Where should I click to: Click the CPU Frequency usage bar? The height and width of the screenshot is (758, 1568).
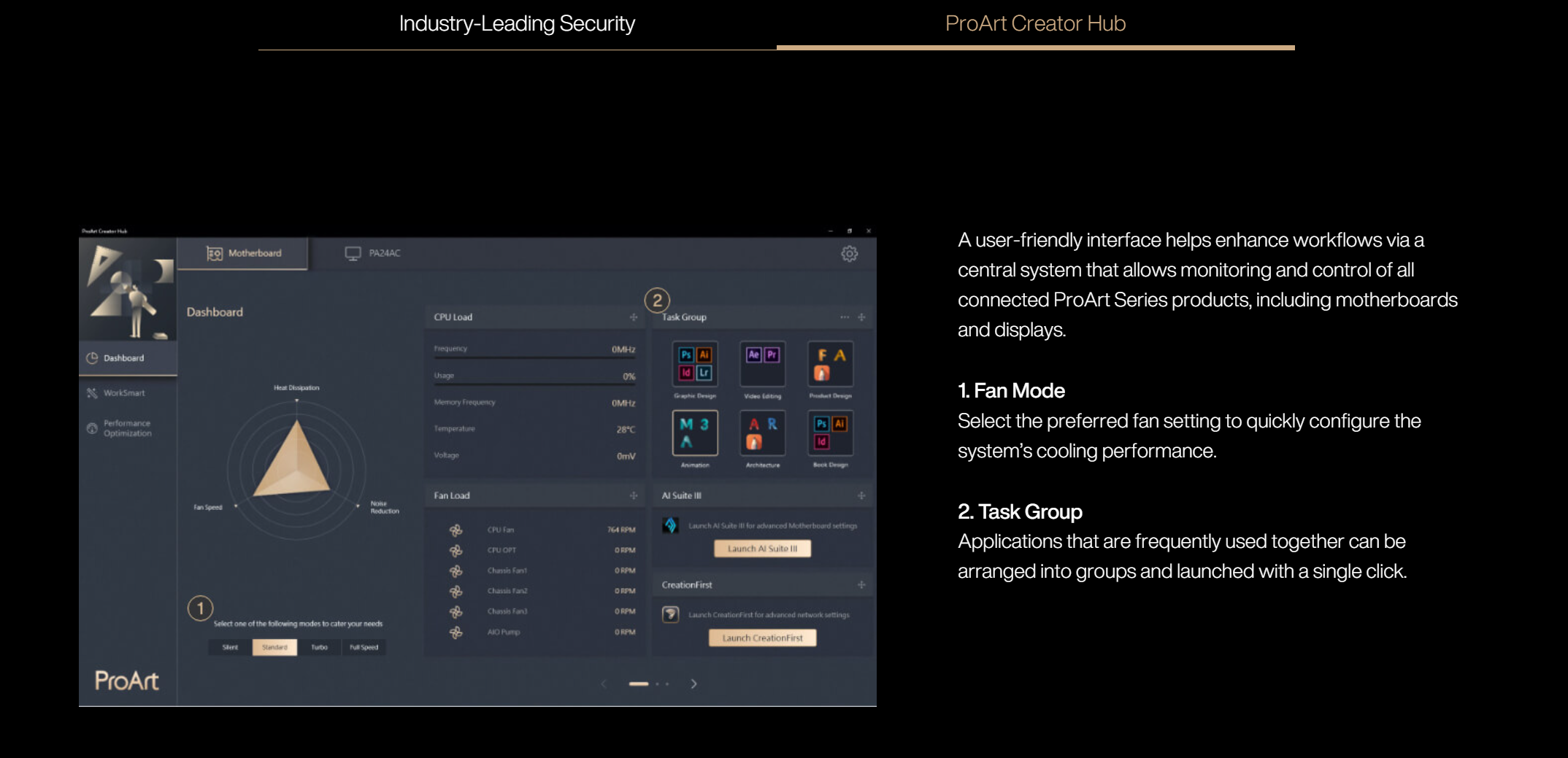click(534, 357)
